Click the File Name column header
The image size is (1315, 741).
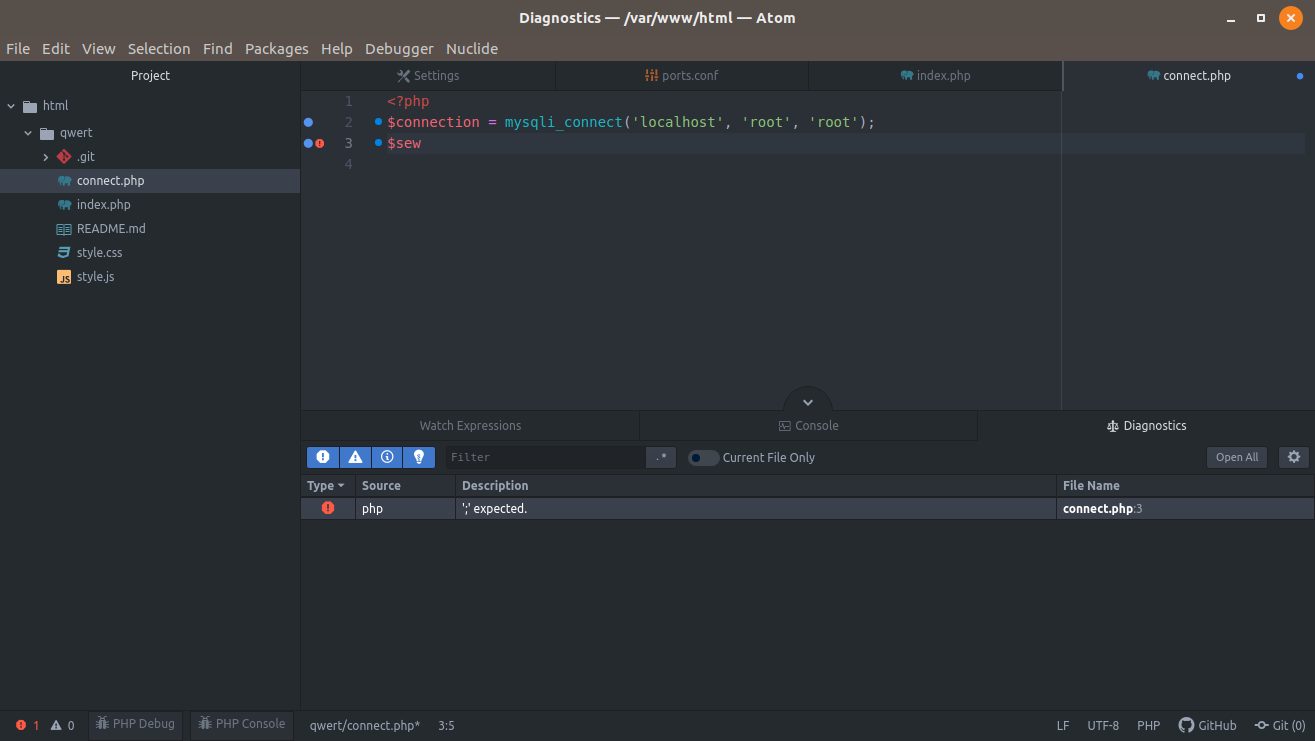click(1185, 485)
